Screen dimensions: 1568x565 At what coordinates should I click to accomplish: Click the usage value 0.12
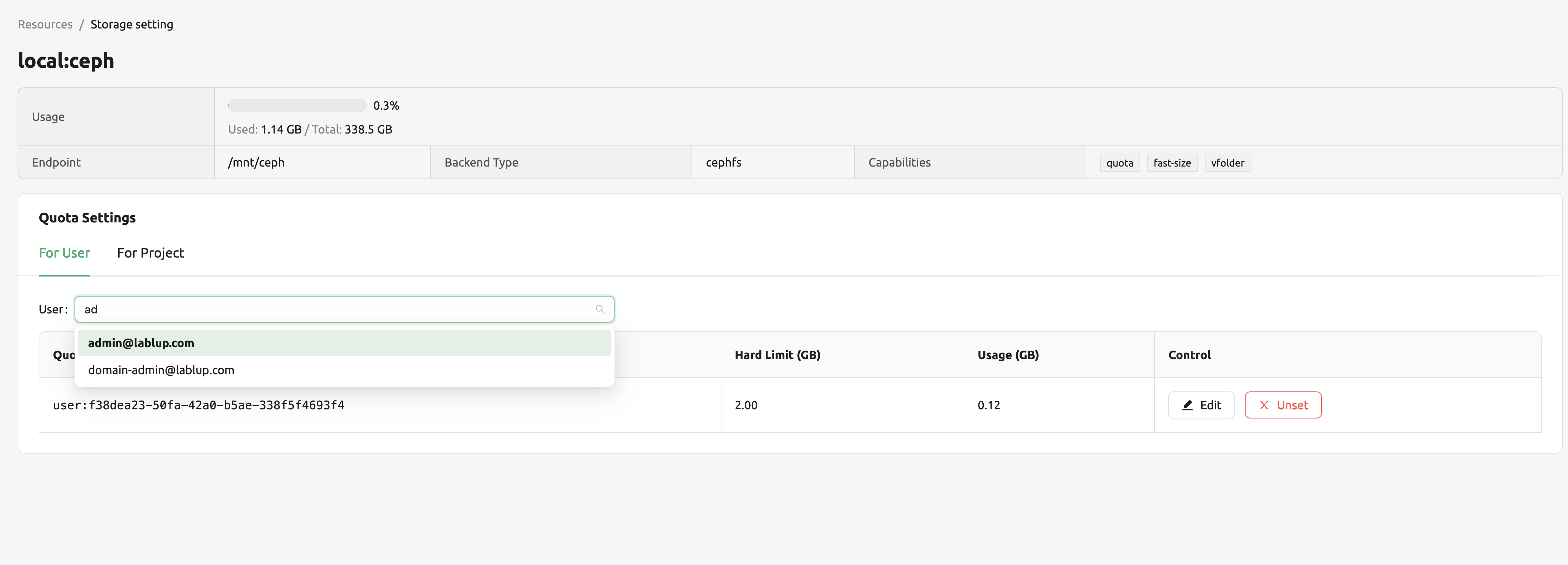point(989,405)
